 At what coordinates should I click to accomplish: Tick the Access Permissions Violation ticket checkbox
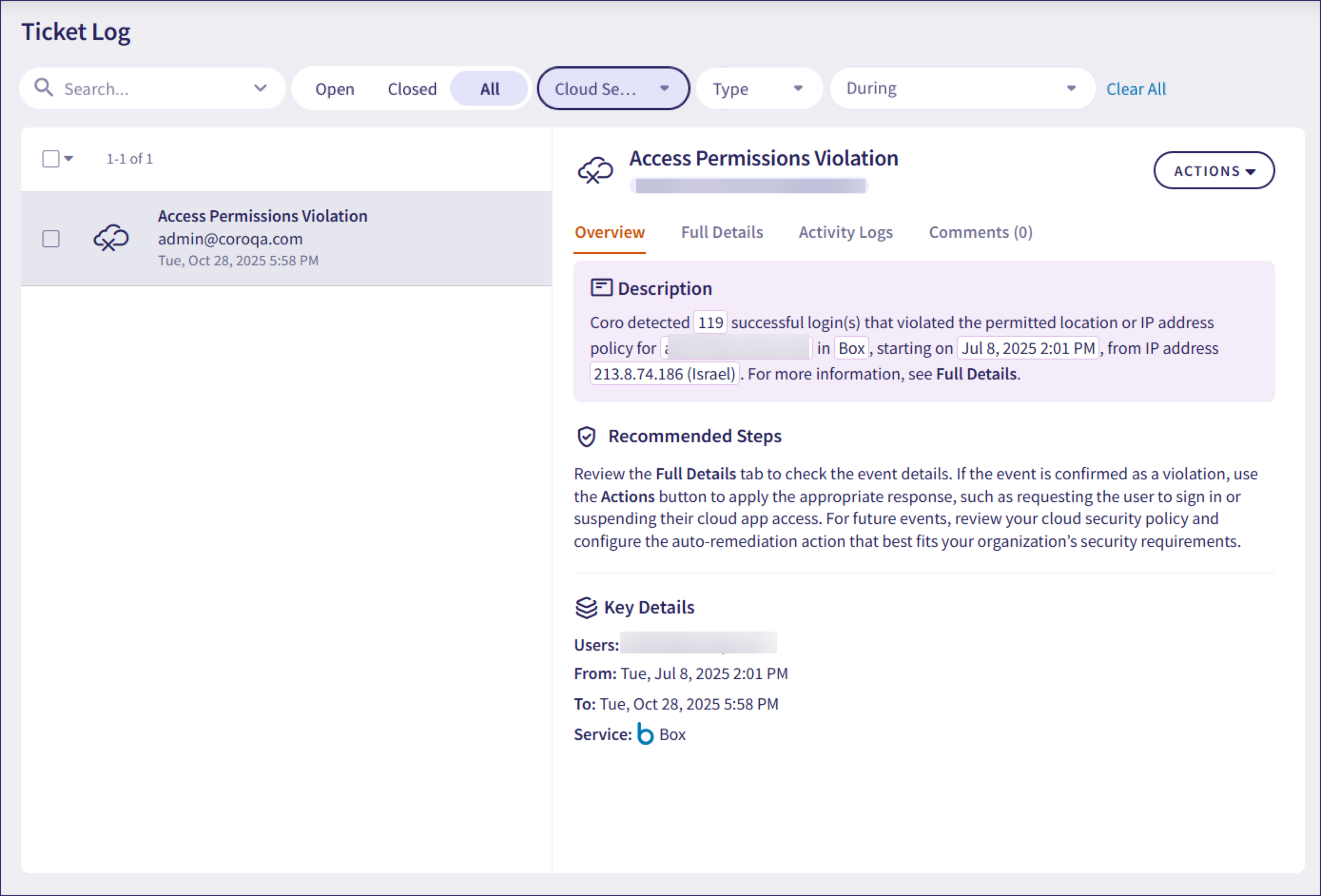[x=50, y=239]
